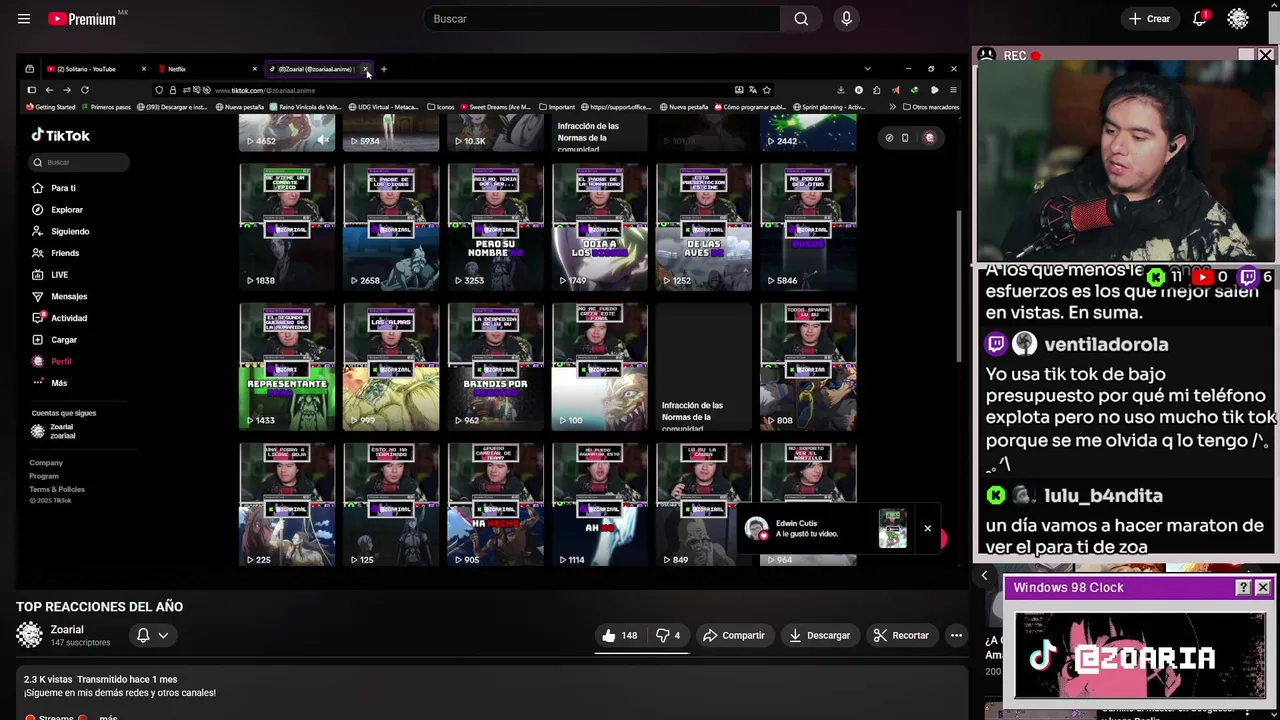The height and width of the screenshot is (720, 1280).
Task: Expand 'Más' in TikTok sidebar
Action: 50,383
